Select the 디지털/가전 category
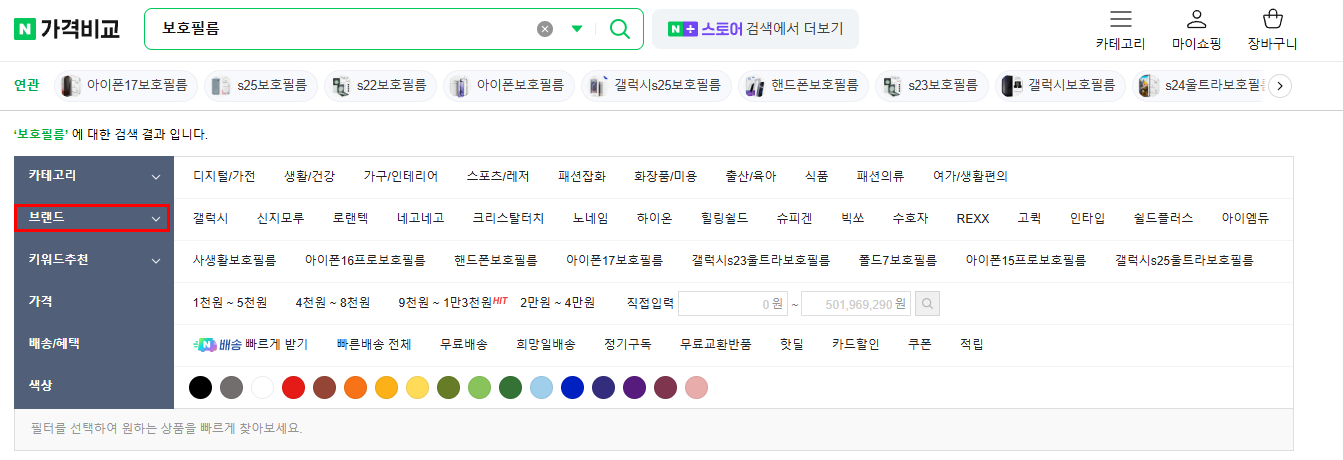 pos(224,176)
